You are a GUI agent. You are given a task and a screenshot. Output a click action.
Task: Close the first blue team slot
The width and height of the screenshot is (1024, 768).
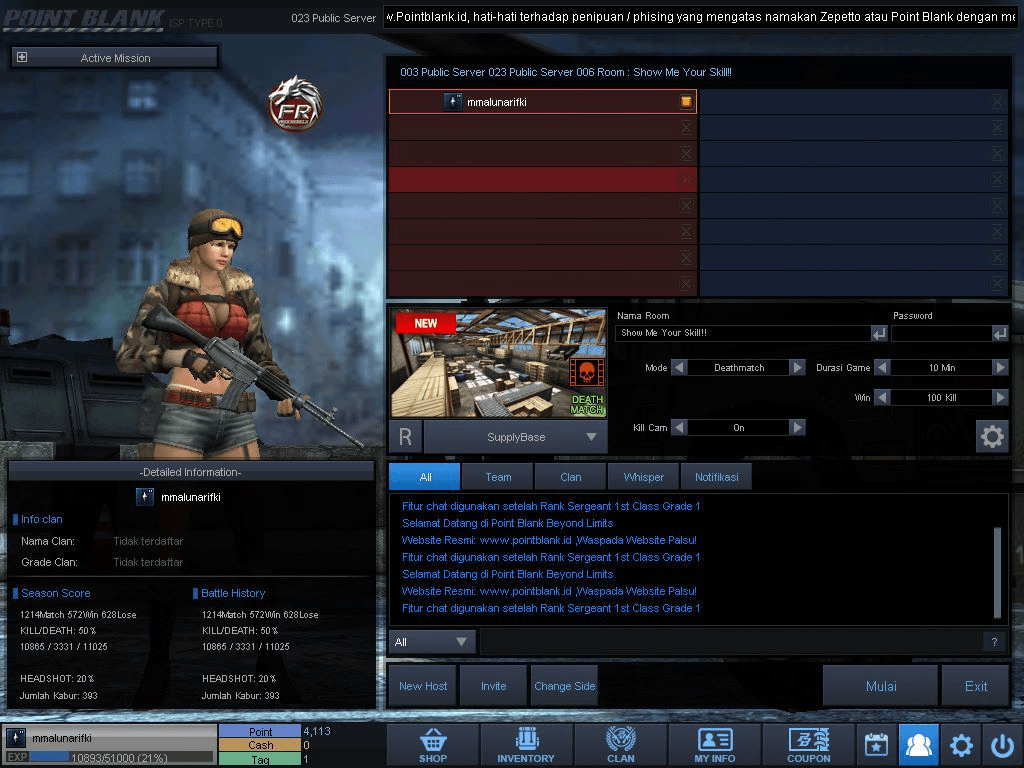(997, 102)
